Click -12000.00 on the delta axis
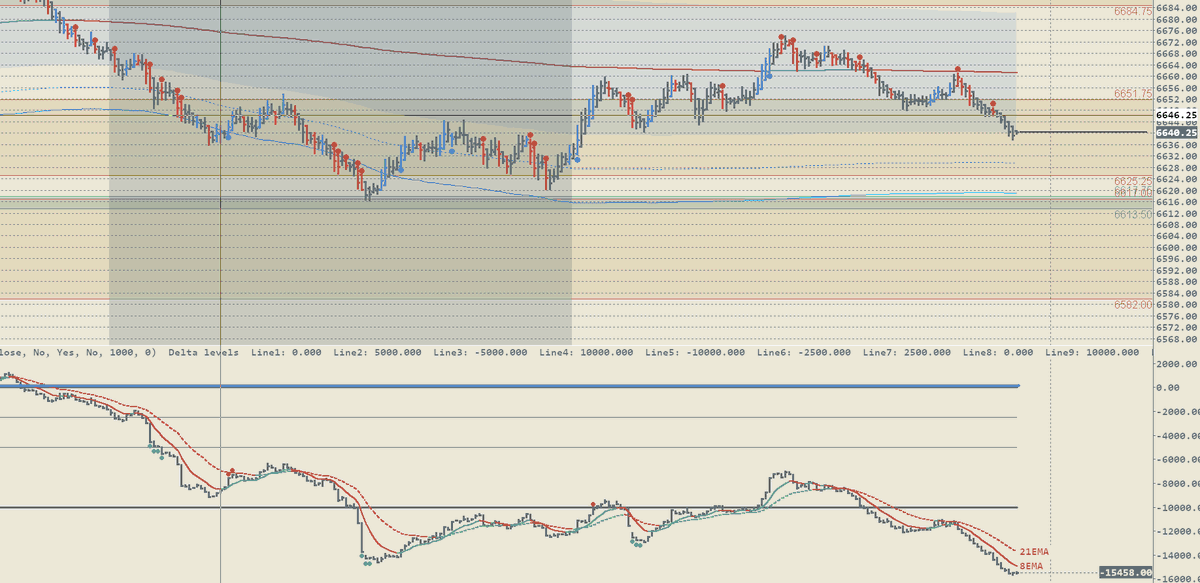This screenshot has height=583, width=1200. [1176, 532]
